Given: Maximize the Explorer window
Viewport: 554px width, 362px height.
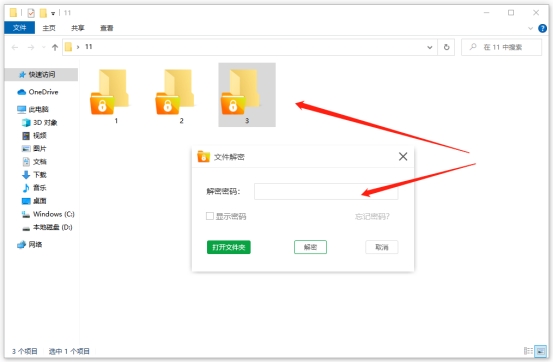Looking at the screenshot, I should 511,13.
